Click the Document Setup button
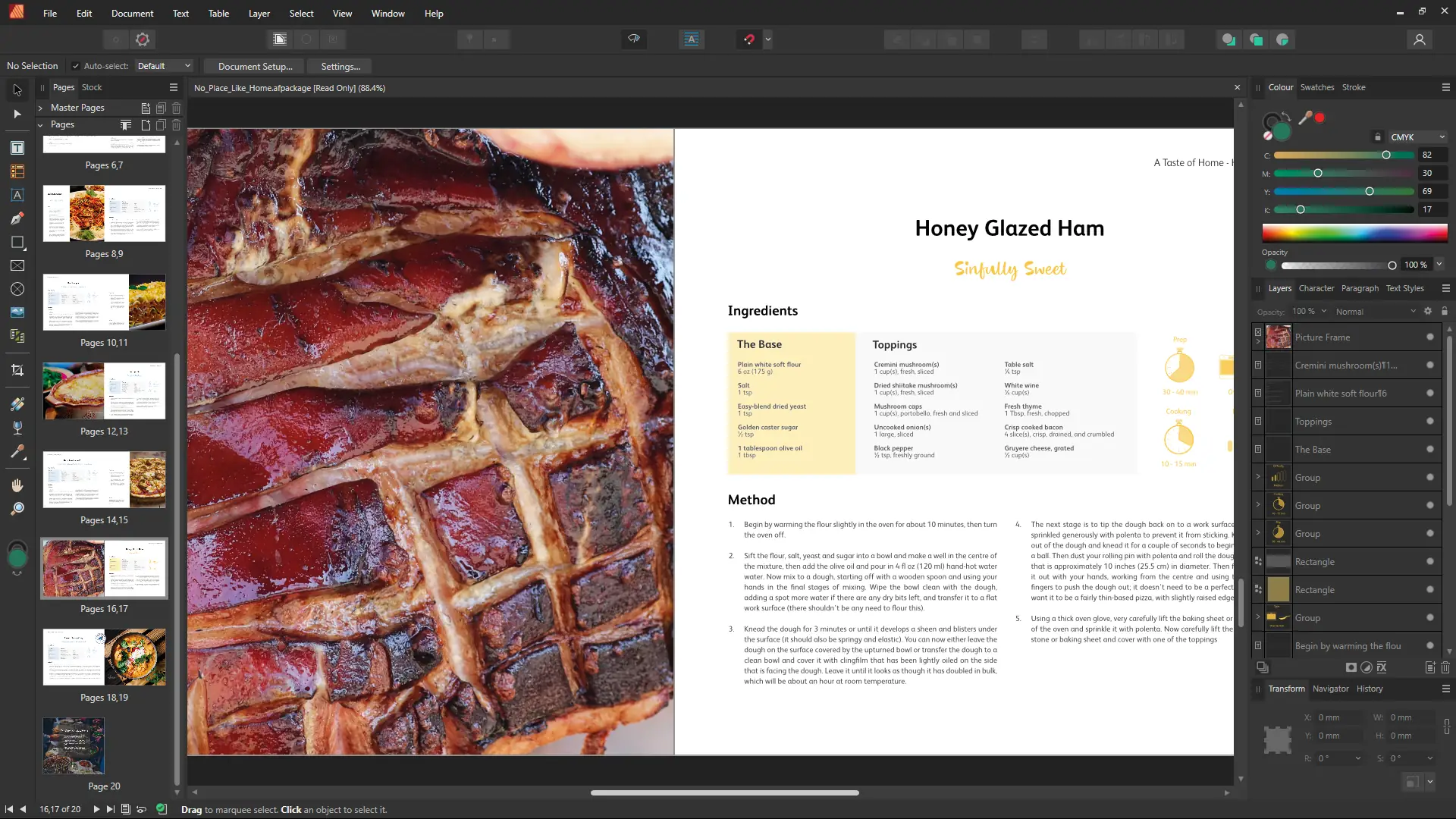 [x=255, y=67]
